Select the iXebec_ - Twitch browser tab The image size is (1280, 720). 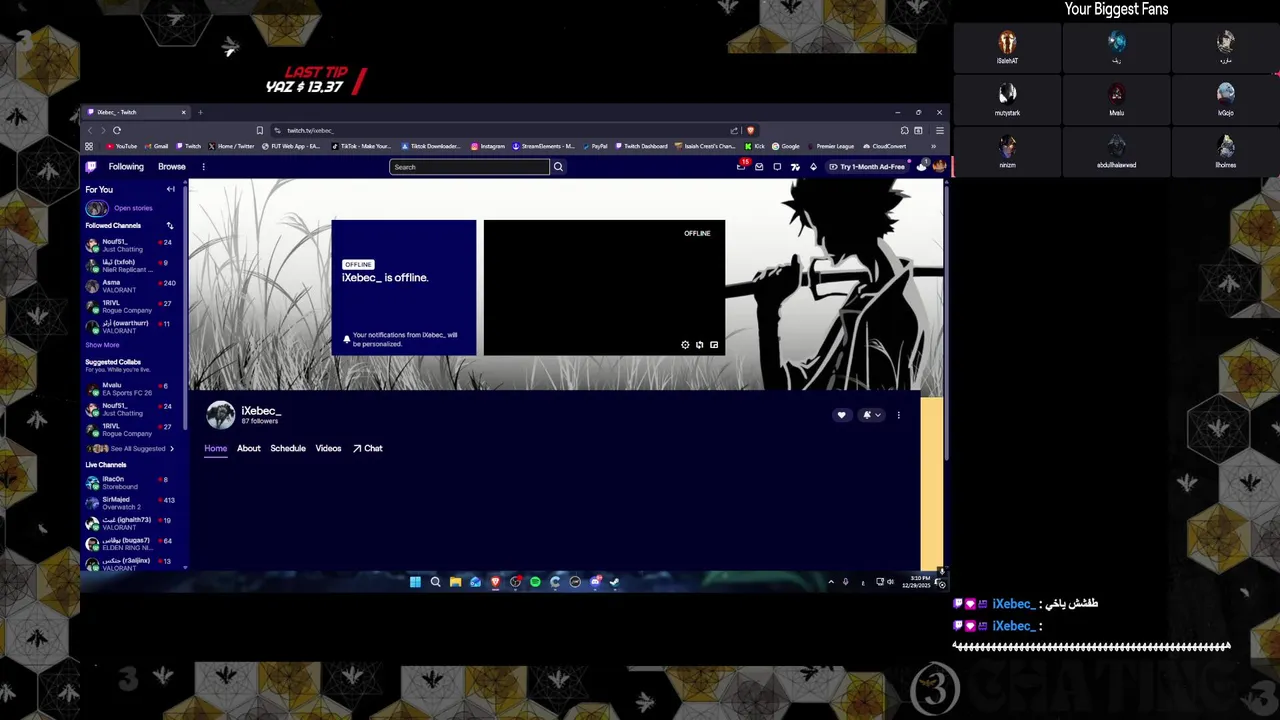[x=136, y=112]
